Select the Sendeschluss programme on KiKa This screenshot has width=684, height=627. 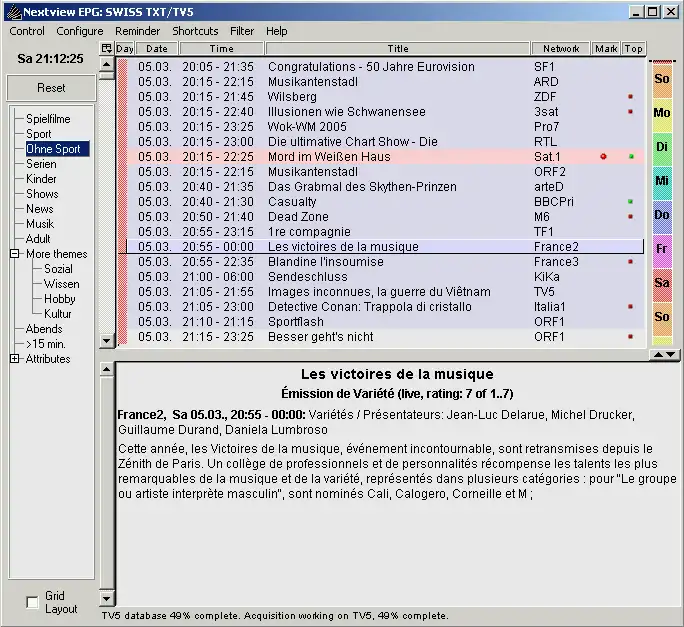click(386, 277)
